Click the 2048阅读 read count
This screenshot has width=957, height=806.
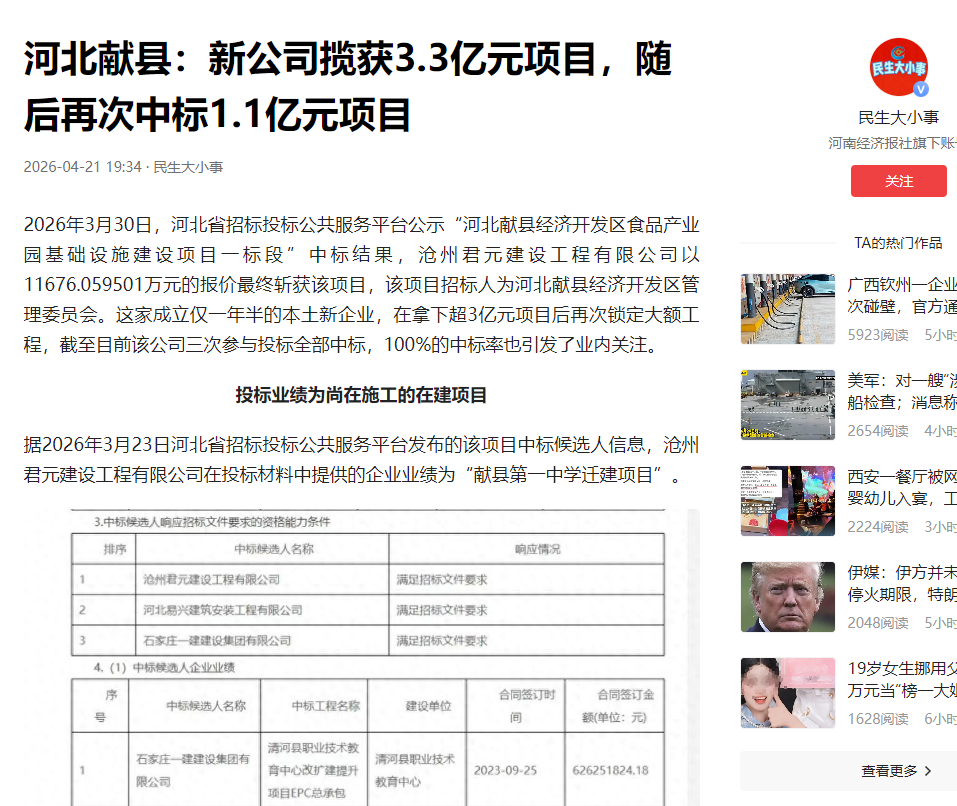(x=878, y=623)
